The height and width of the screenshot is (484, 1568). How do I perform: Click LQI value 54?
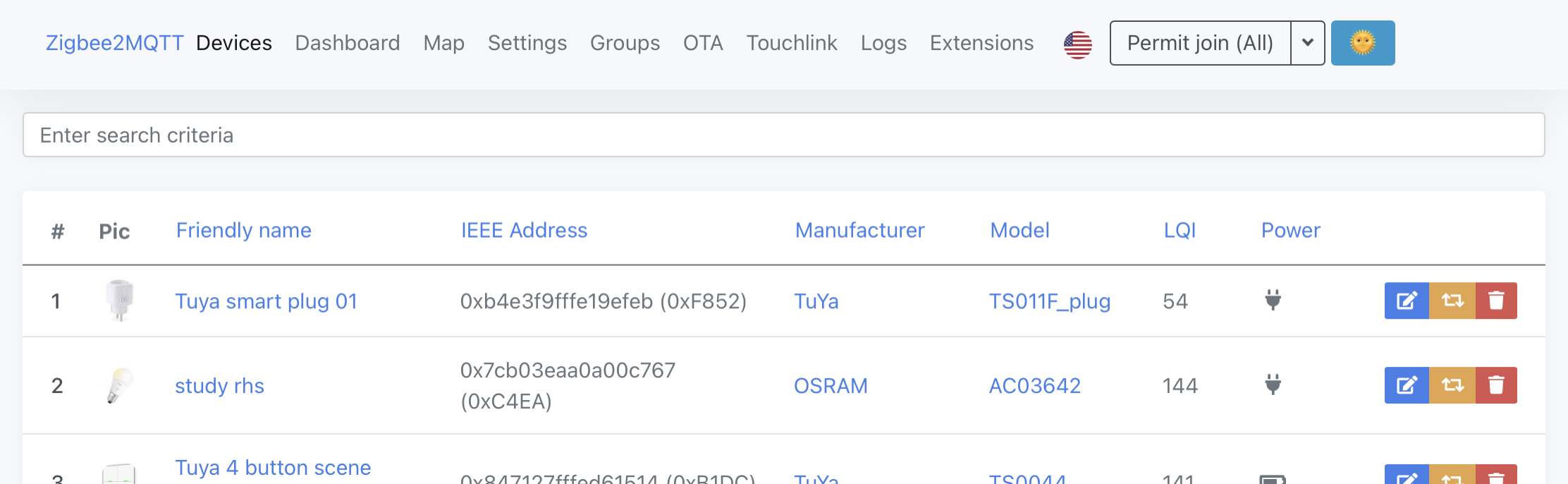point(1175,301)
